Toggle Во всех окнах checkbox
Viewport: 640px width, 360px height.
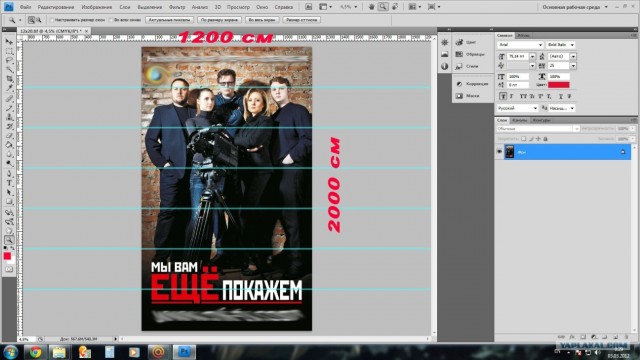pos(111,20)
